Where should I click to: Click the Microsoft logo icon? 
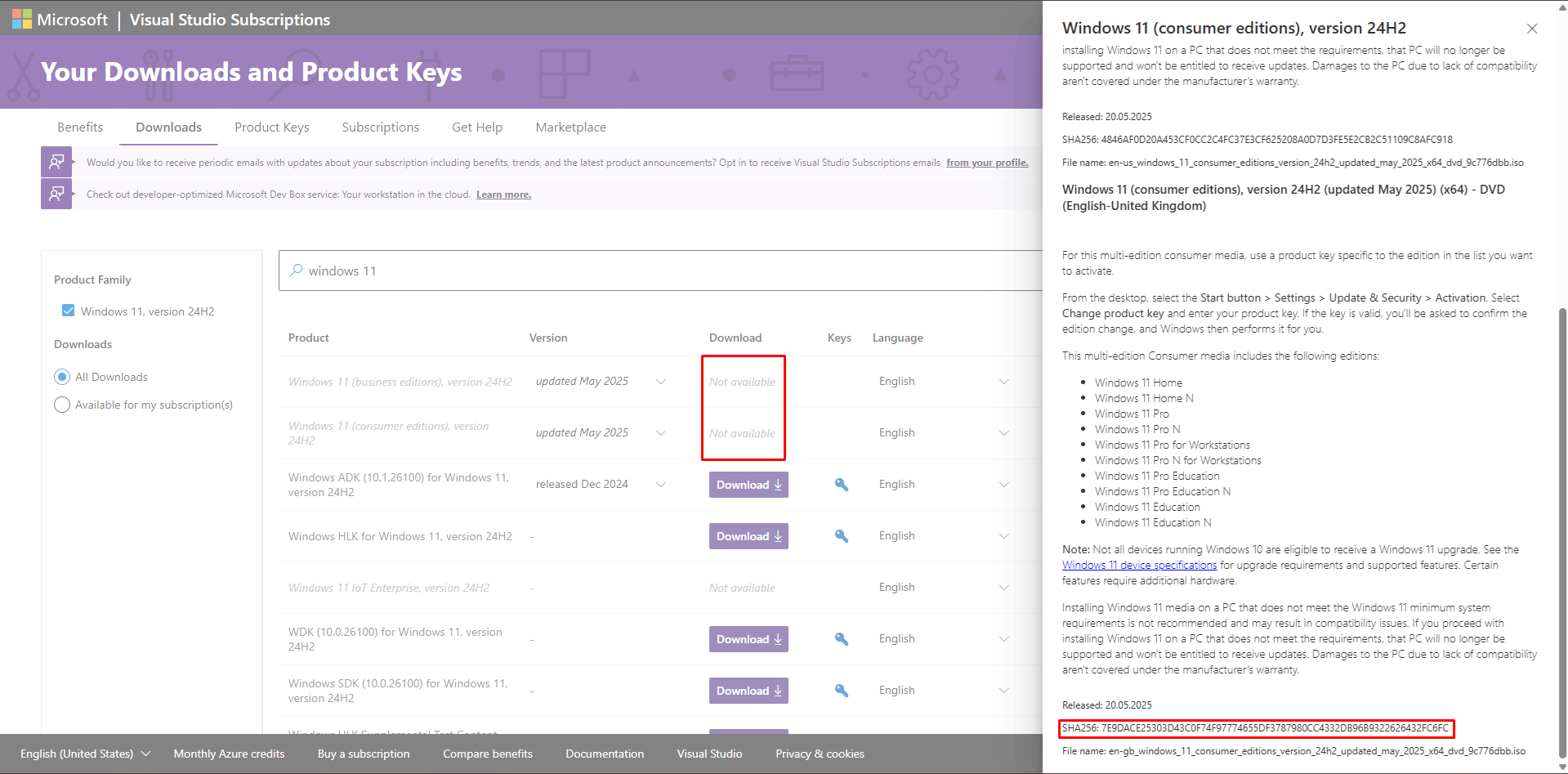point(22,19)
